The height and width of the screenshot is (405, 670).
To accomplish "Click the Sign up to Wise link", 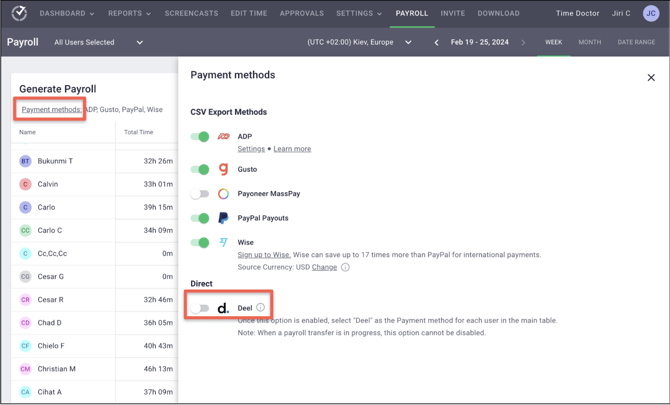I will pyautogui.click(x=264, y=255).
